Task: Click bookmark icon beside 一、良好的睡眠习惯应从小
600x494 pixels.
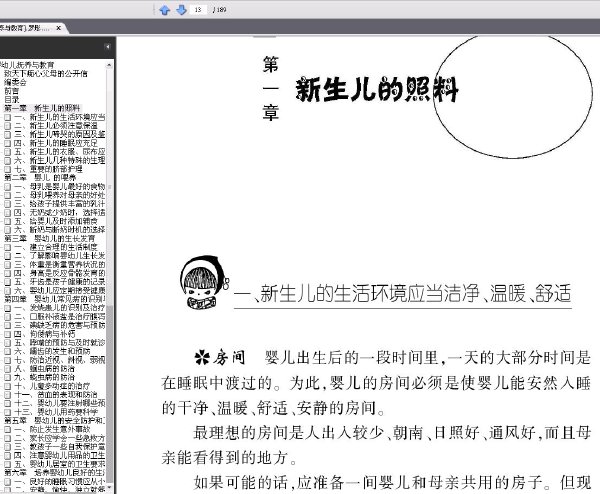Action: pyautogui.click(x=8, y=481)
